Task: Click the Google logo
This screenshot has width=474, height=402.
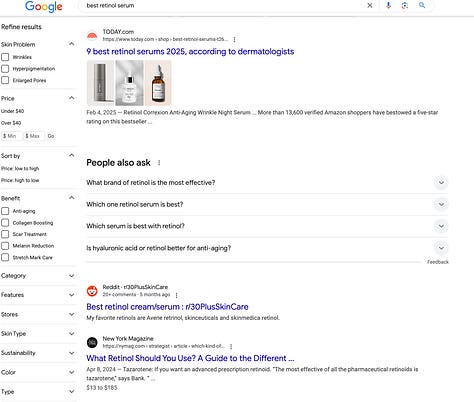Action: point(44,6)
